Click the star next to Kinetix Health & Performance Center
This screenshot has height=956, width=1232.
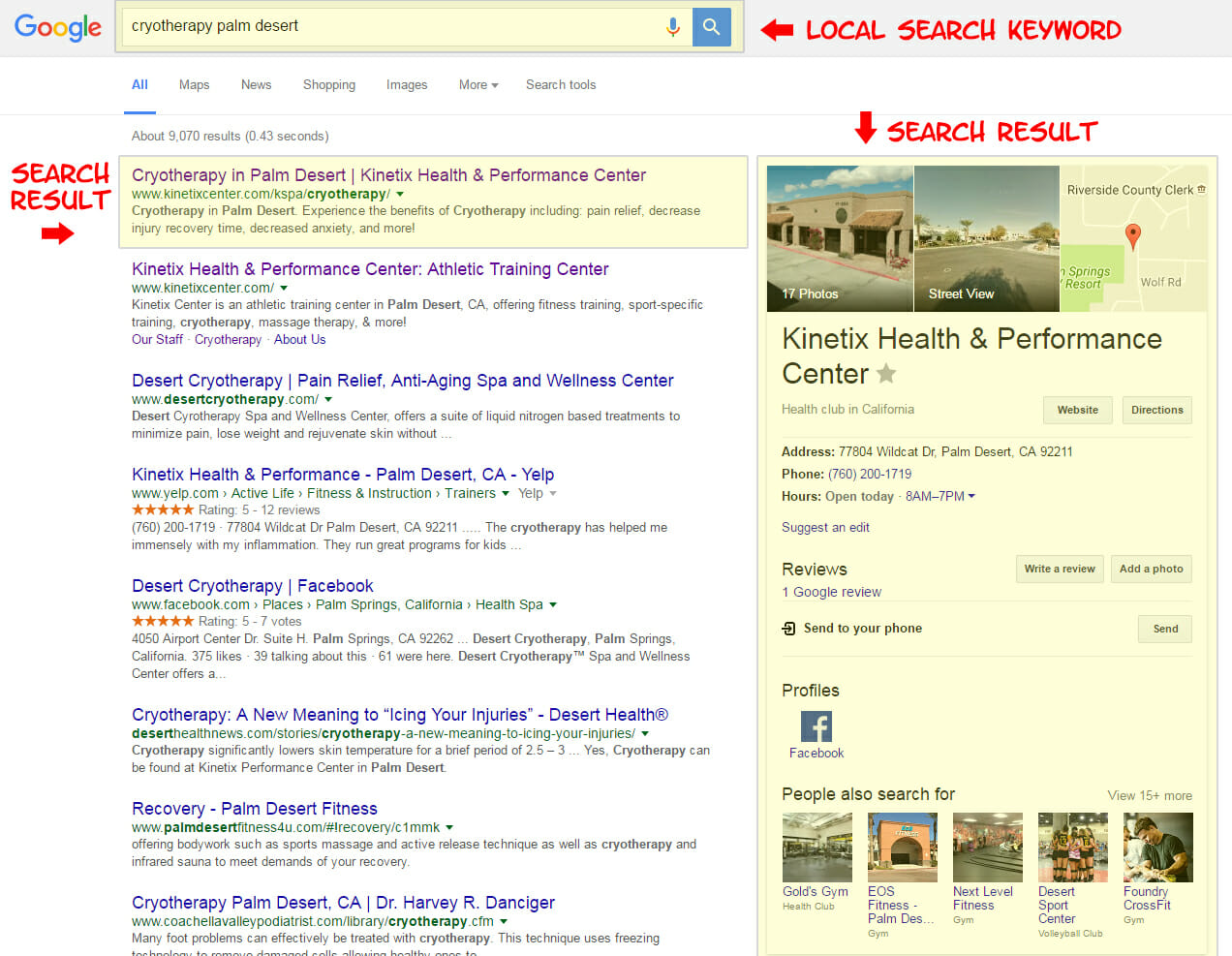[x=886, y=373]
